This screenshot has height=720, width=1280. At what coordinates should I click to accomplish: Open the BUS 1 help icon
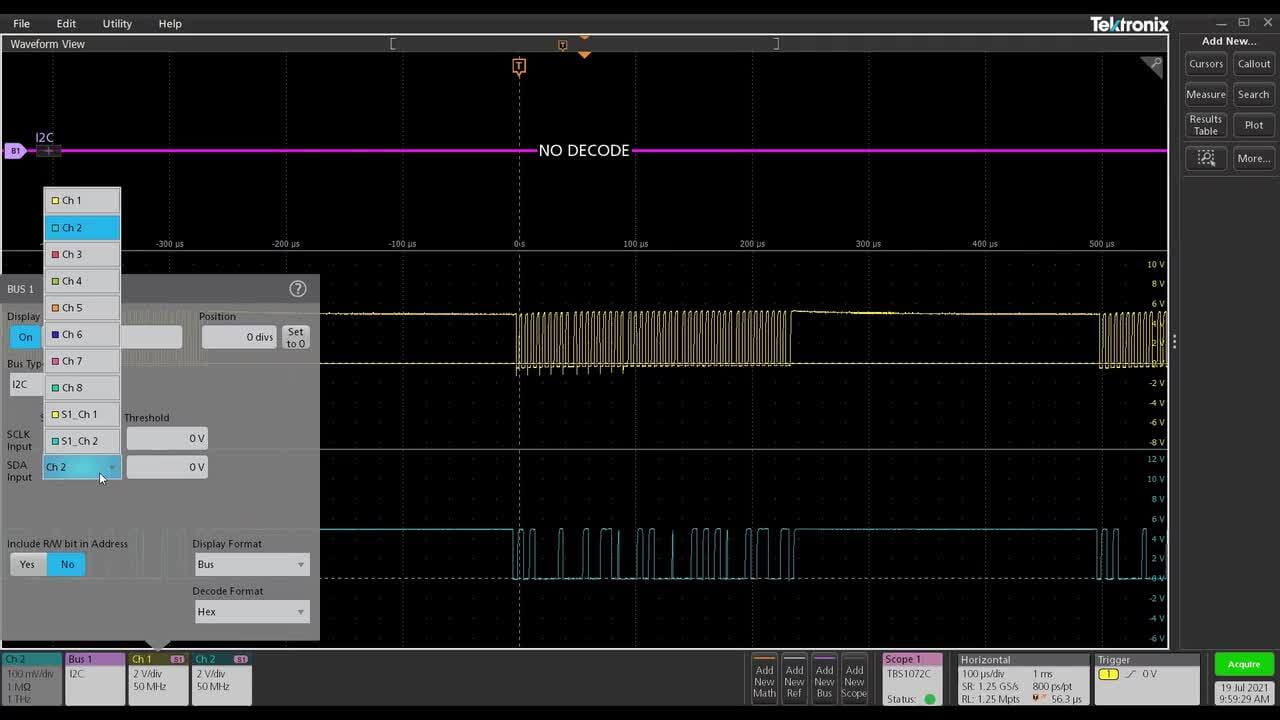point(297,289)
